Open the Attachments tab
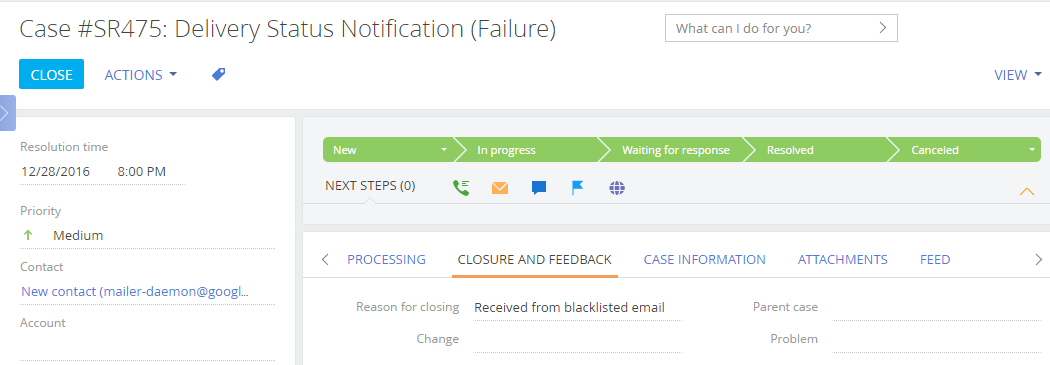 pos(842,260)
